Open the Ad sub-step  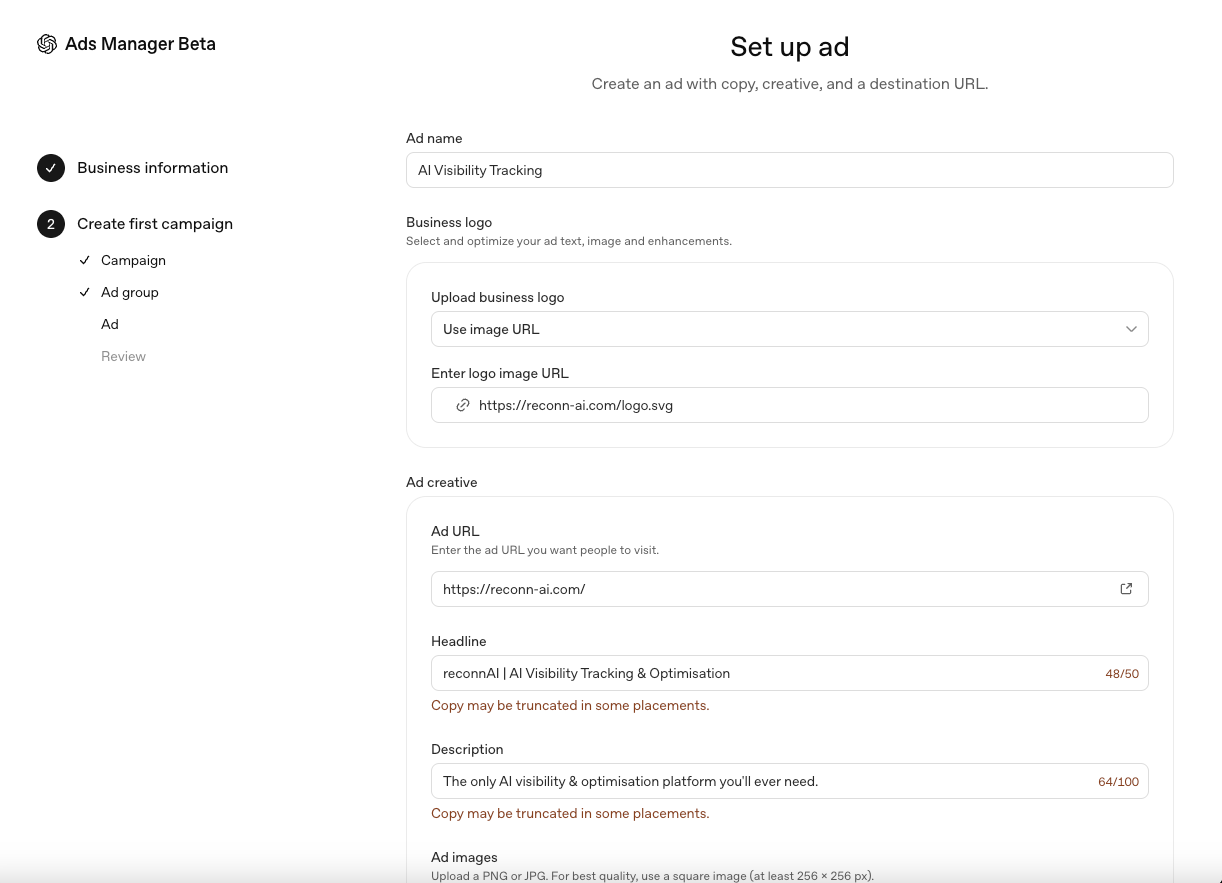(x=110, y=324)
